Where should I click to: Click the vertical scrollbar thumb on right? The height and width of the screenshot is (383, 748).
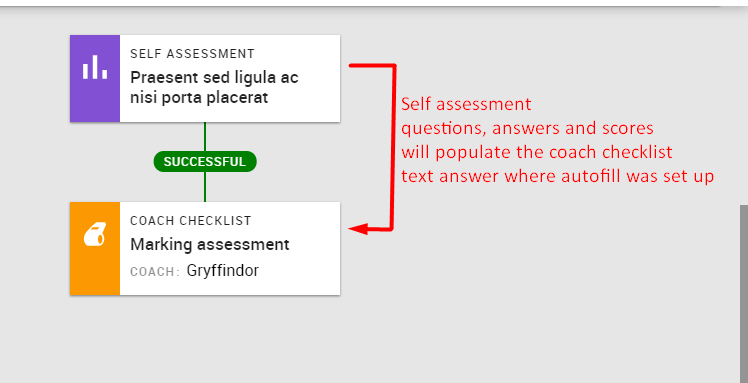pos(744,294)
